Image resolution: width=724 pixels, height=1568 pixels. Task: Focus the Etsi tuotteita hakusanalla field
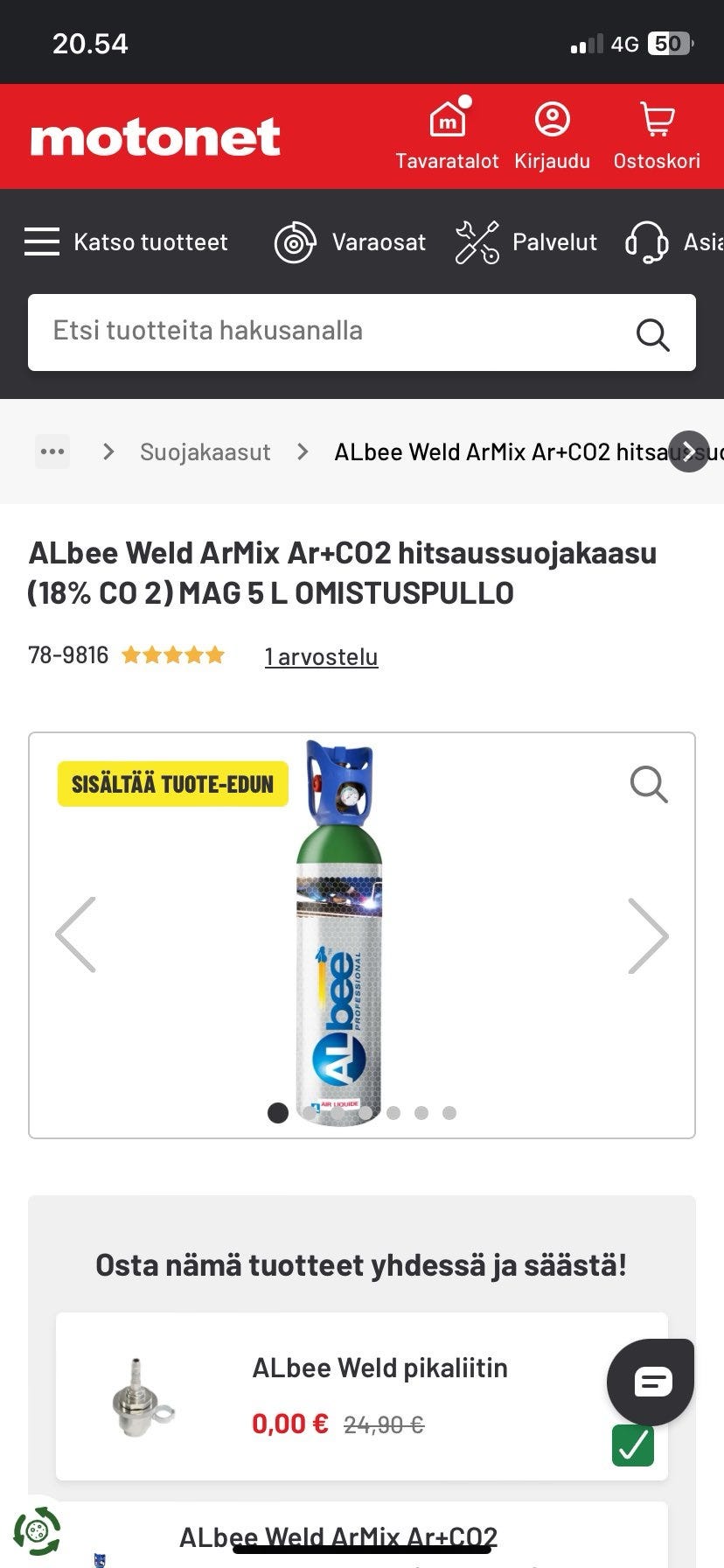coord(362,332)
